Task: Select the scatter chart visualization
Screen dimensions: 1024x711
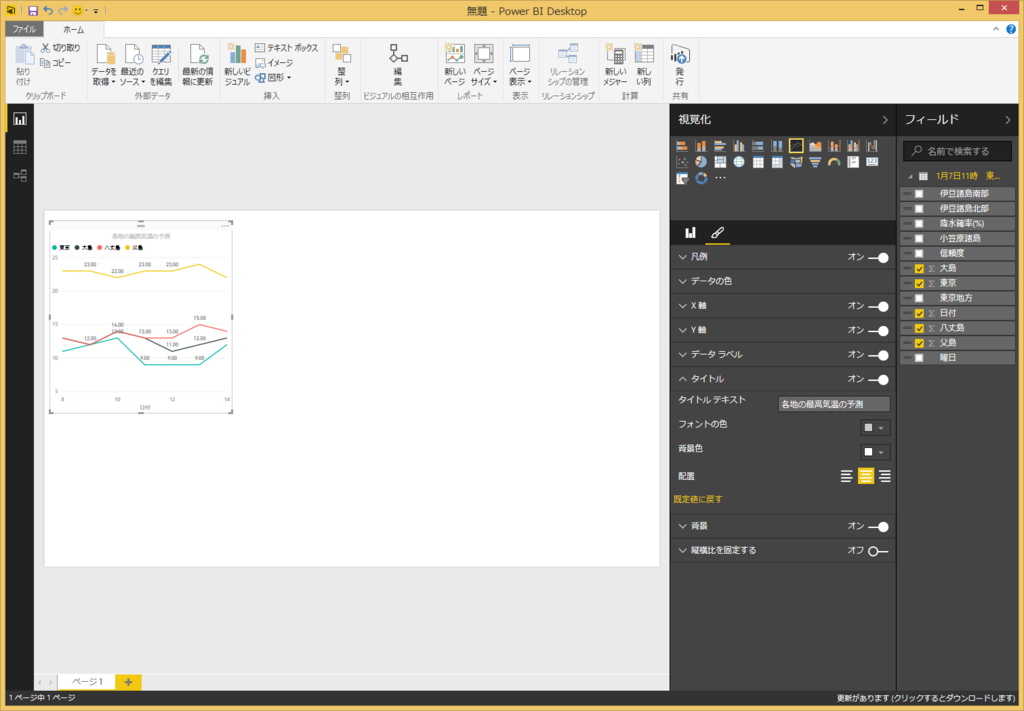Action: point(682,162)
